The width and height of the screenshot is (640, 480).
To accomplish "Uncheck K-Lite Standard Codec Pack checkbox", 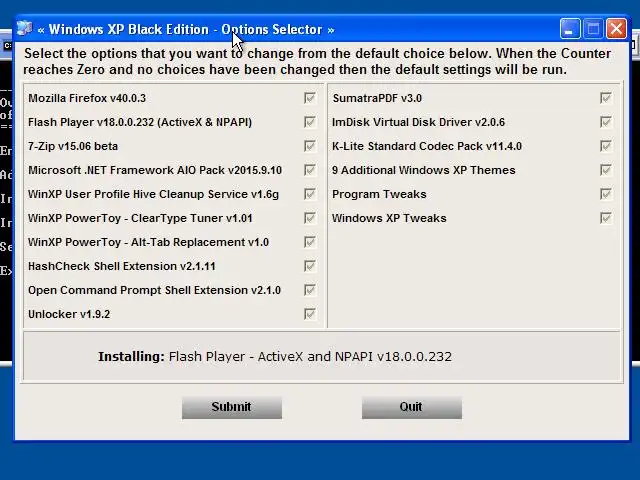I will (606, 146).
